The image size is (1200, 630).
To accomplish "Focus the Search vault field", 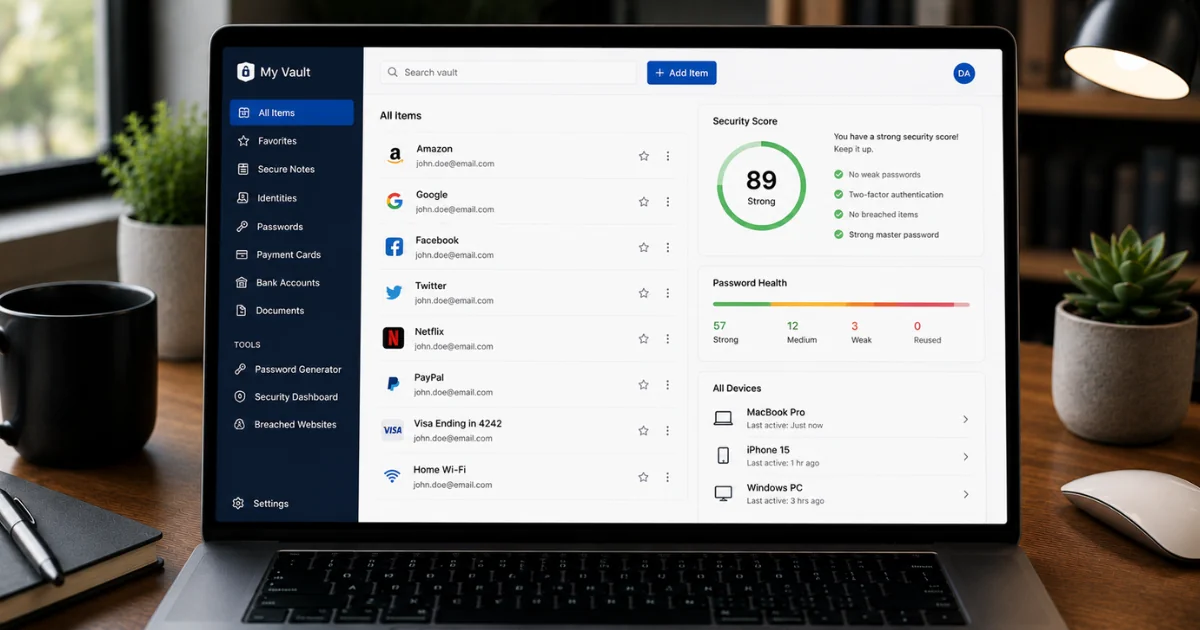I will [508, 72].
